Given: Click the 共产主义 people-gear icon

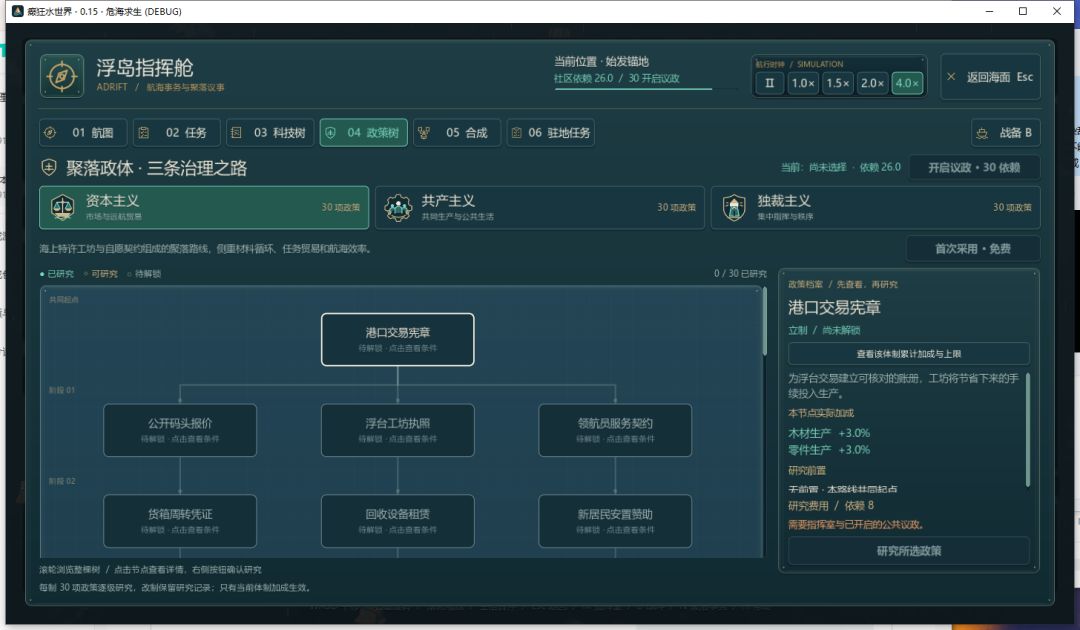Looking at the screenshot, I should point(398,207).
